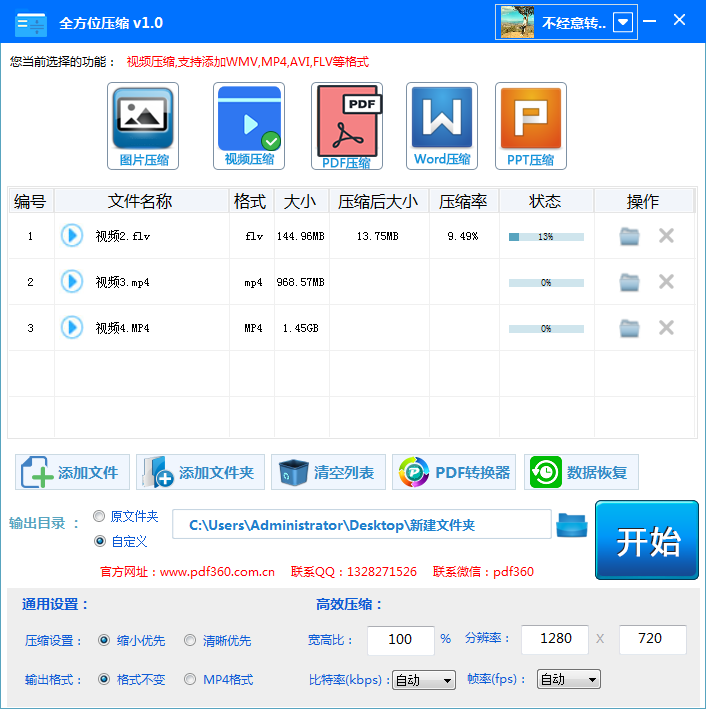Click the 编号 column header

[x=31, y=201]
